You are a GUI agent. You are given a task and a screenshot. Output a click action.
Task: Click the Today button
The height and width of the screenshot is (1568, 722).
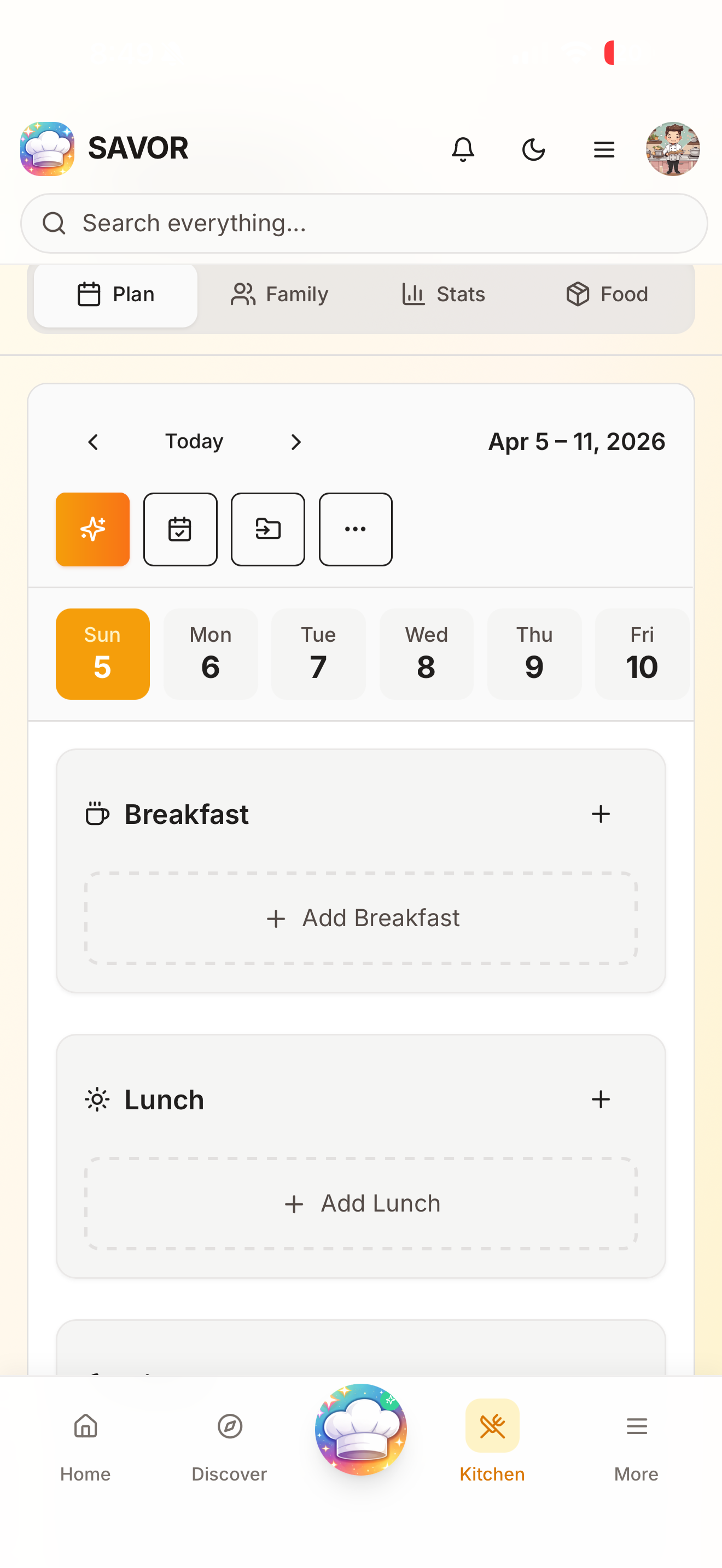point(194,441)
